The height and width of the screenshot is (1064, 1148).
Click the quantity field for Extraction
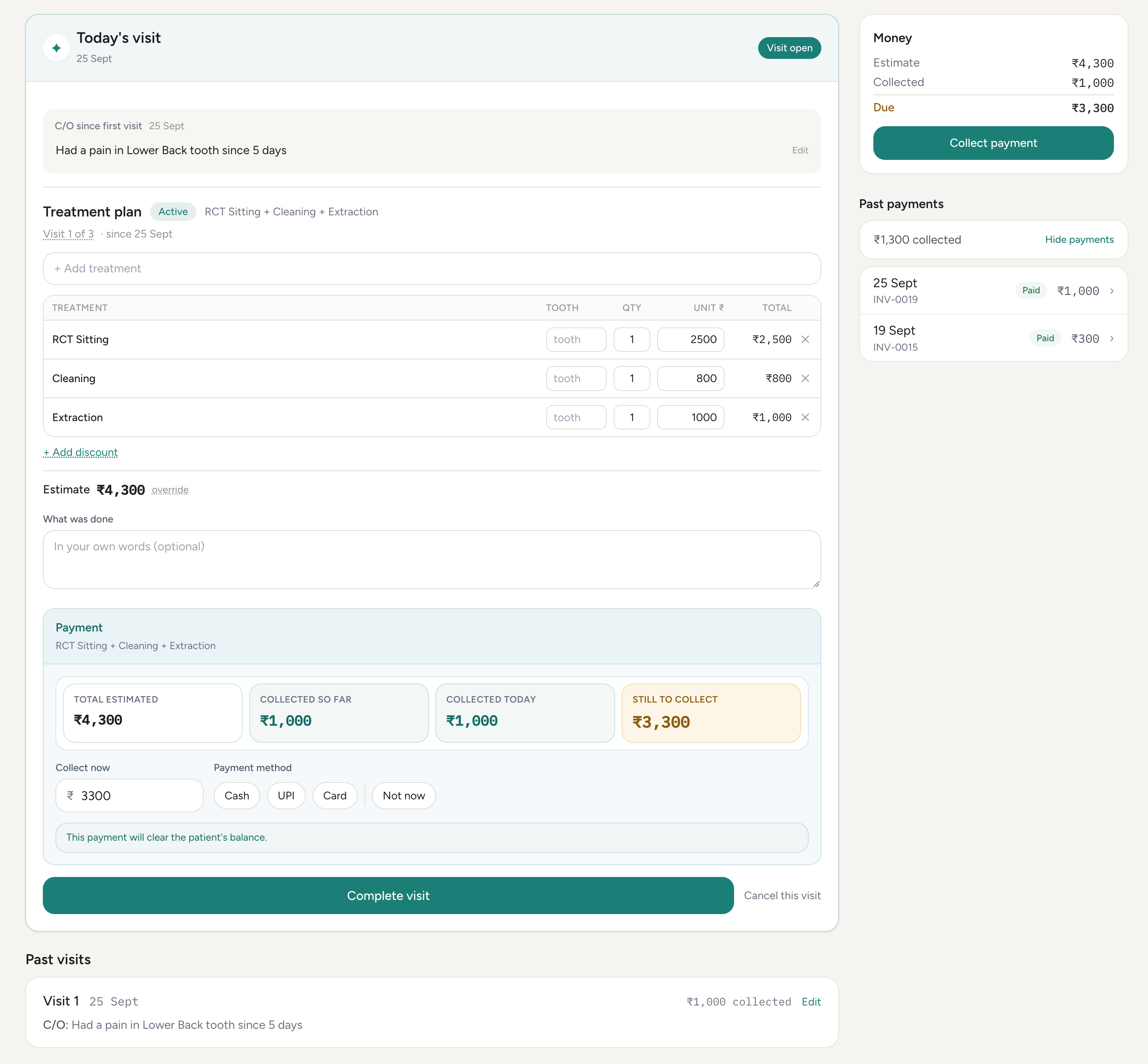632,417
